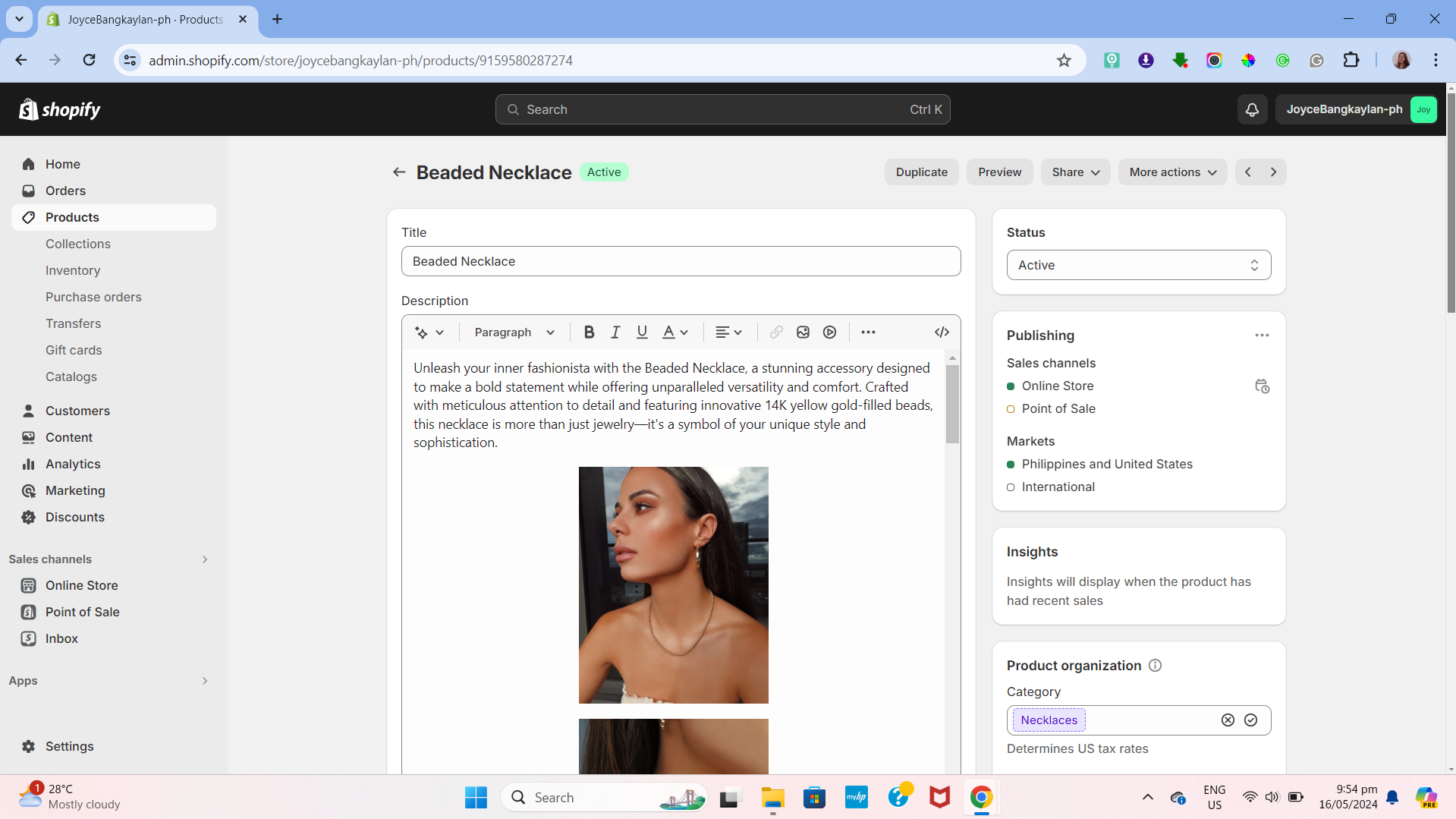The width and height of the screenshot is (1456, 819).
Task: Open Windows Start menu
Action: [476, 798]
